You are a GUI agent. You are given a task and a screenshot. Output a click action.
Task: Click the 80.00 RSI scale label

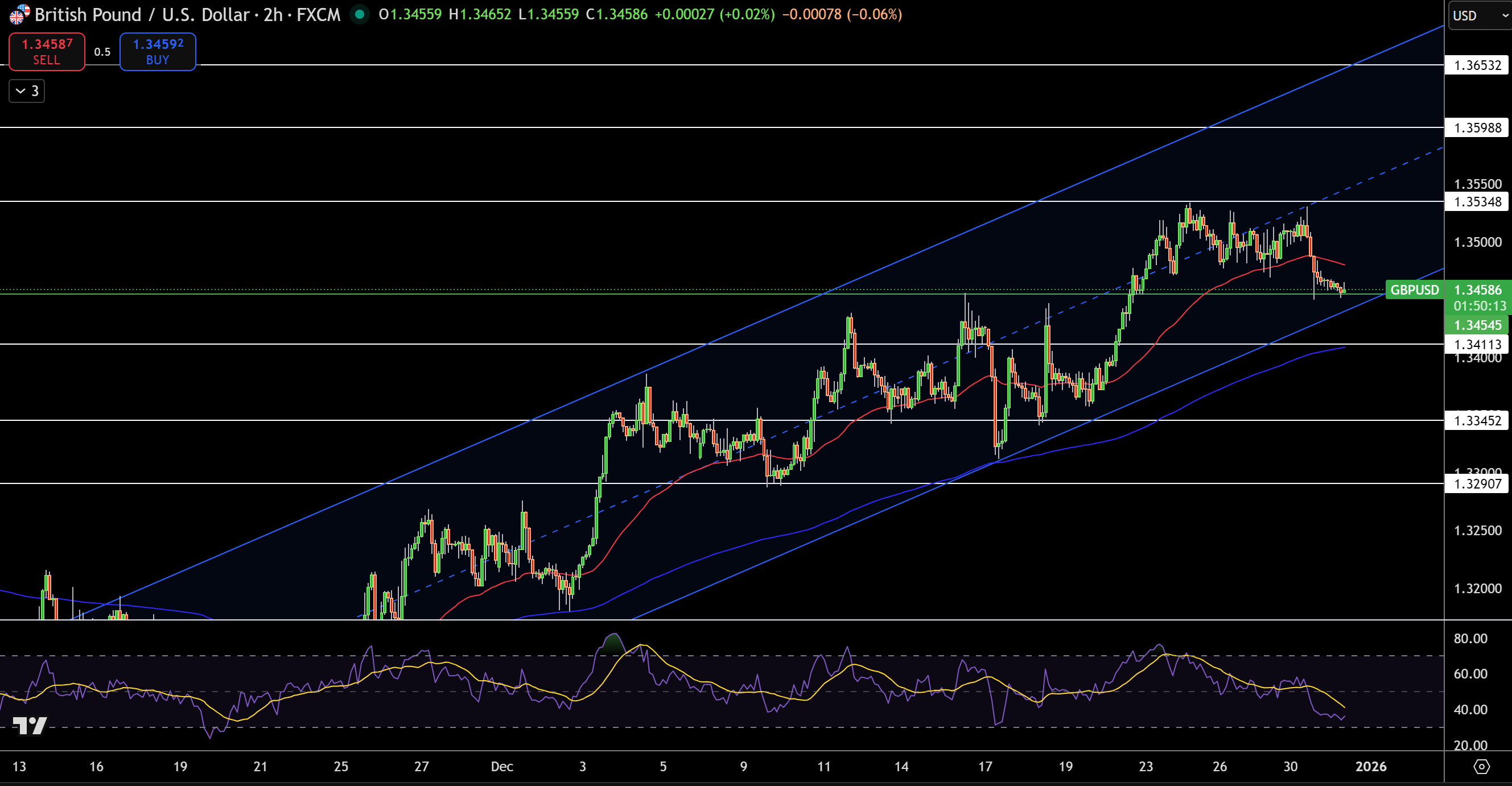(x=1470, y=638)
